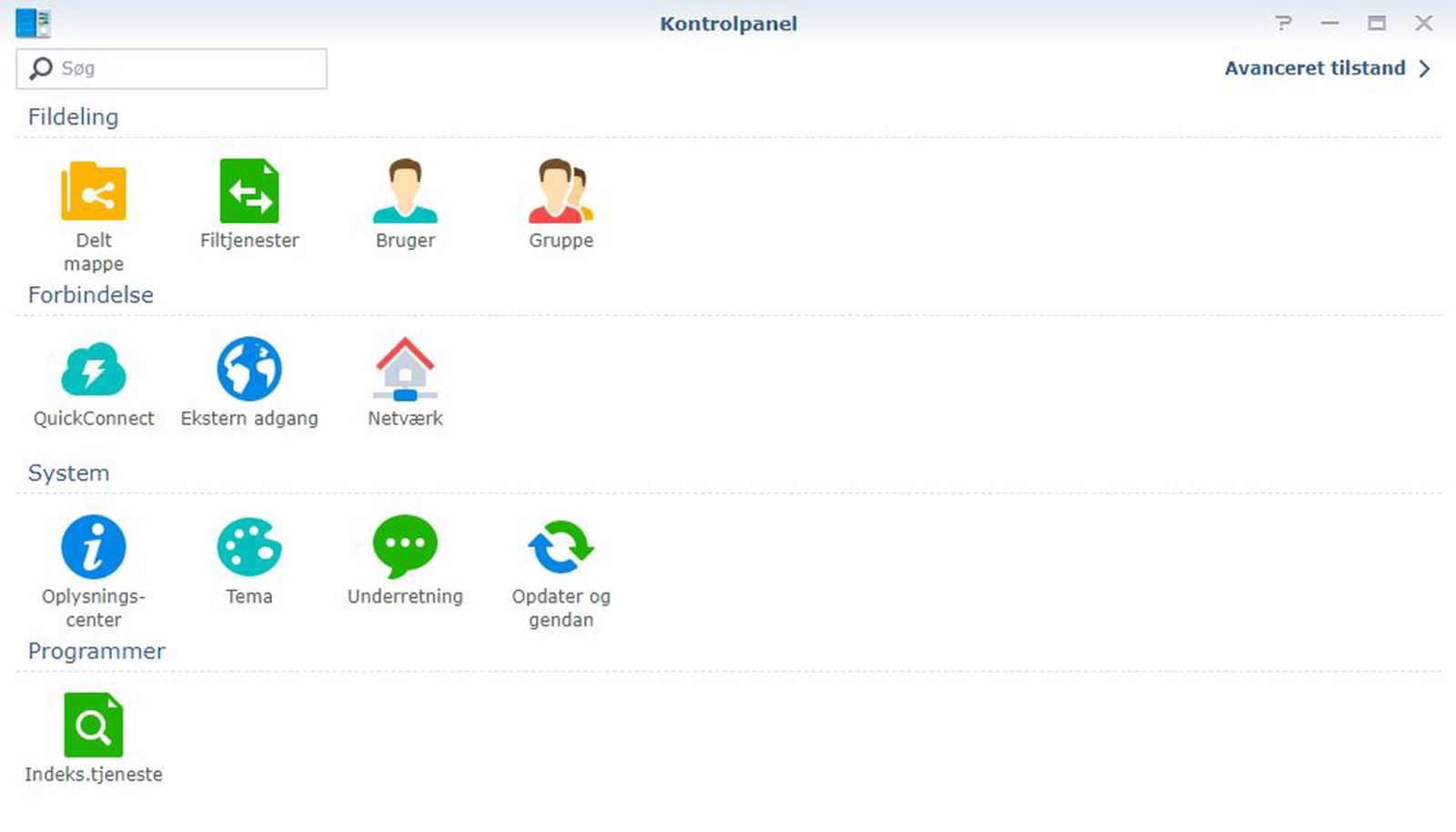Open help via the question mark icon
Image resolution: width=1456 pixels, height=832 pixels.
[1283, 23]
